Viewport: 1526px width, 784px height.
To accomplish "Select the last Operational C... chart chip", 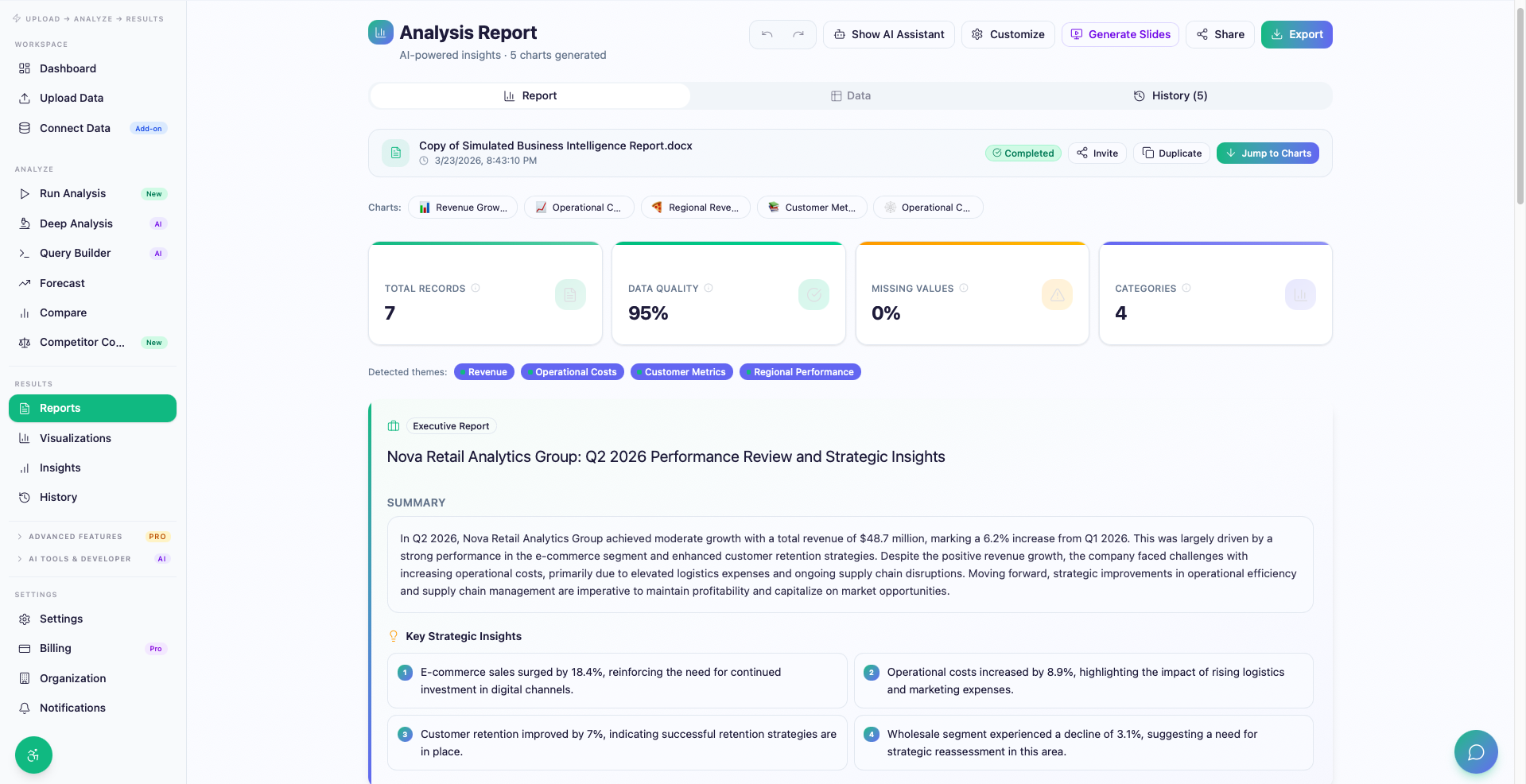I will point(928,208).
